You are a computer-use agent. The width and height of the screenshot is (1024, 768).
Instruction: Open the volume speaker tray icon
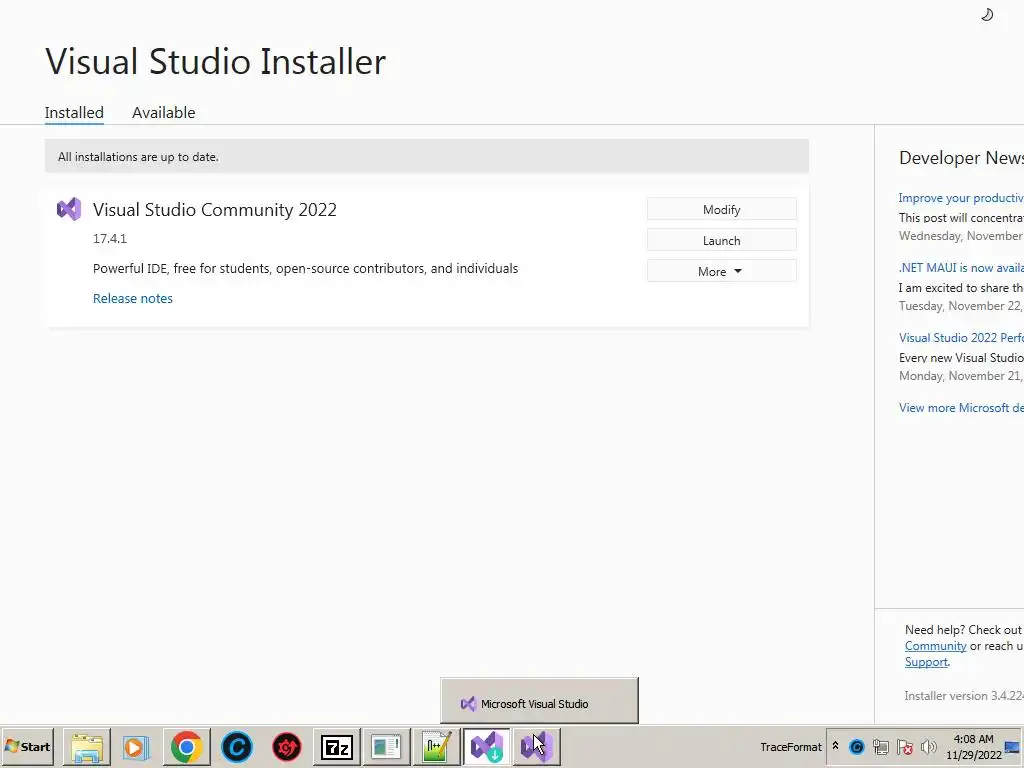coord(928,746)
